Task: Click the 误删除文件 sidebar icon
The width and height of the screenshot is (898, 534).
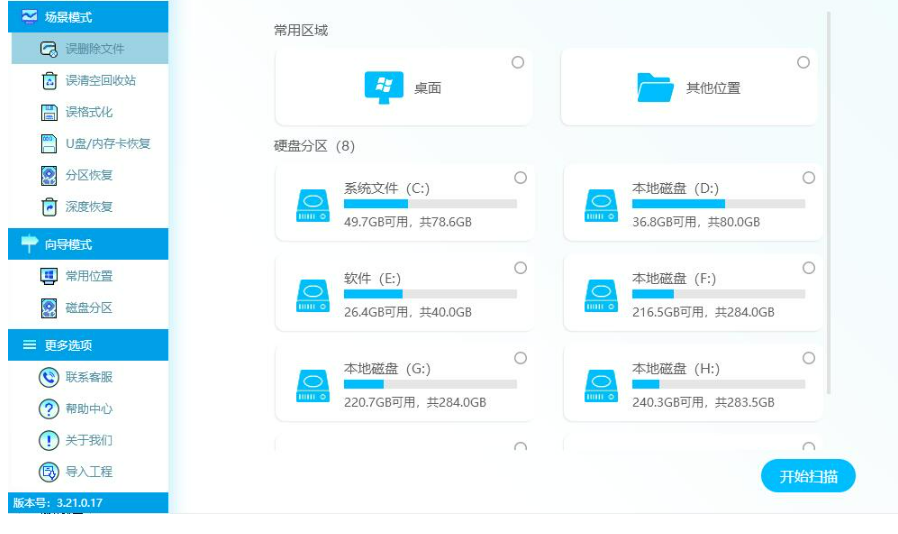Action: pos(48,49)
